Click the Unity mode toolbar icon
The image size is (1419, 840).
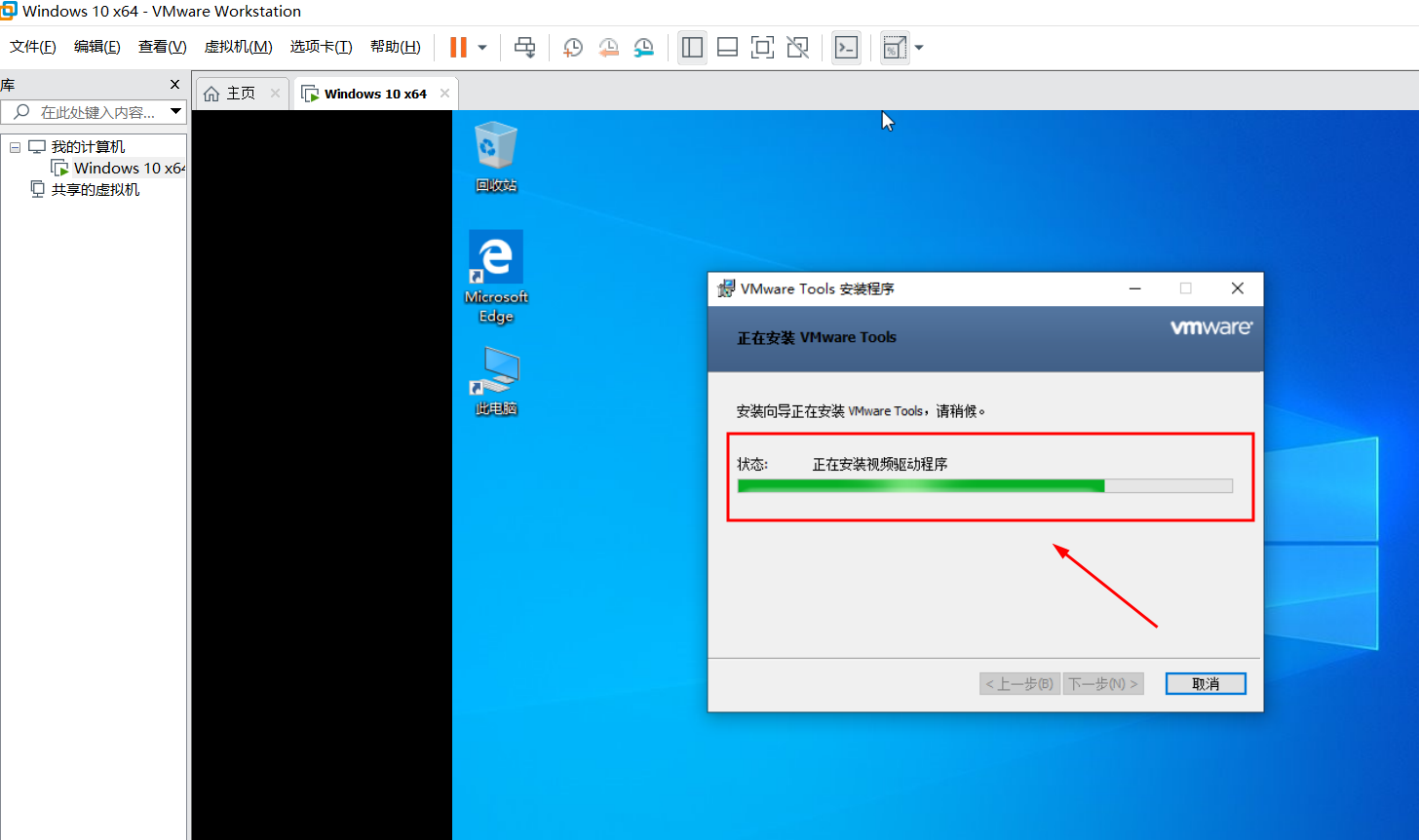point(797,47)
